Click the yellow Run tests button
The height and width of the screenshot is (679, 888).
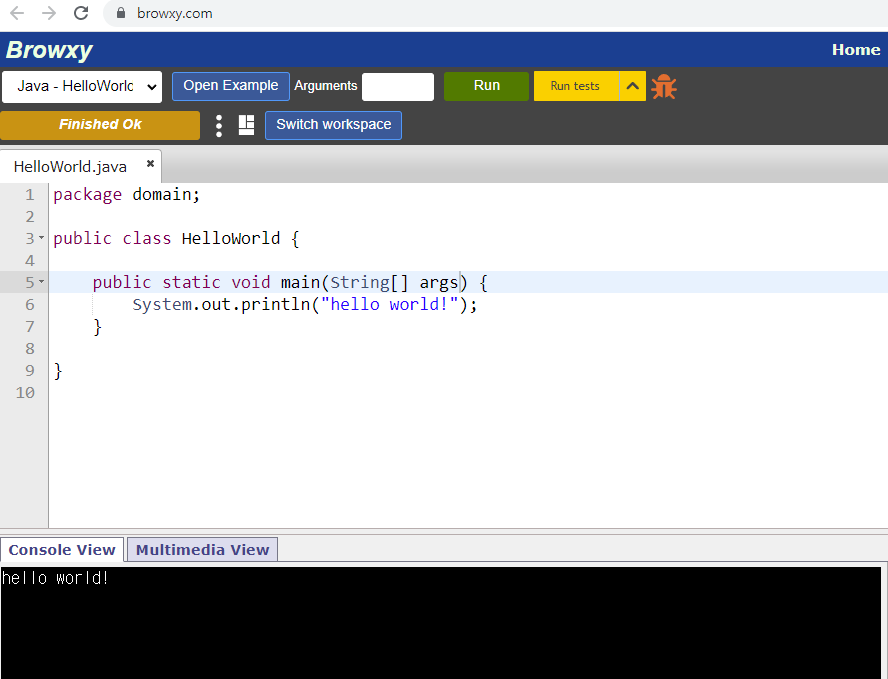(575, 86)
